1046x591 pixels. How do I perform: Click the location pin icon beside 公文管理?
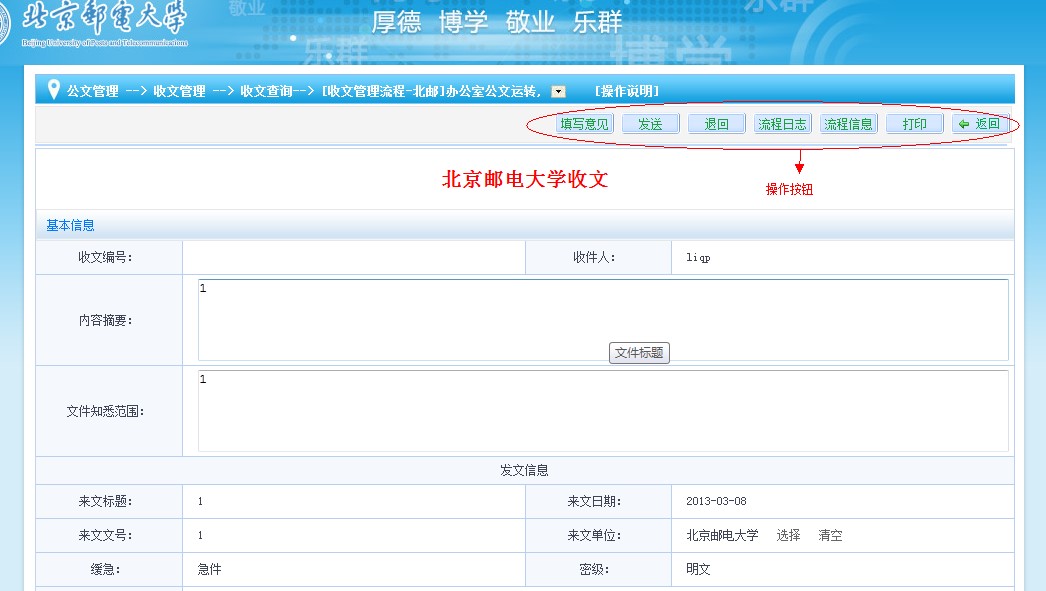point(54,89)
